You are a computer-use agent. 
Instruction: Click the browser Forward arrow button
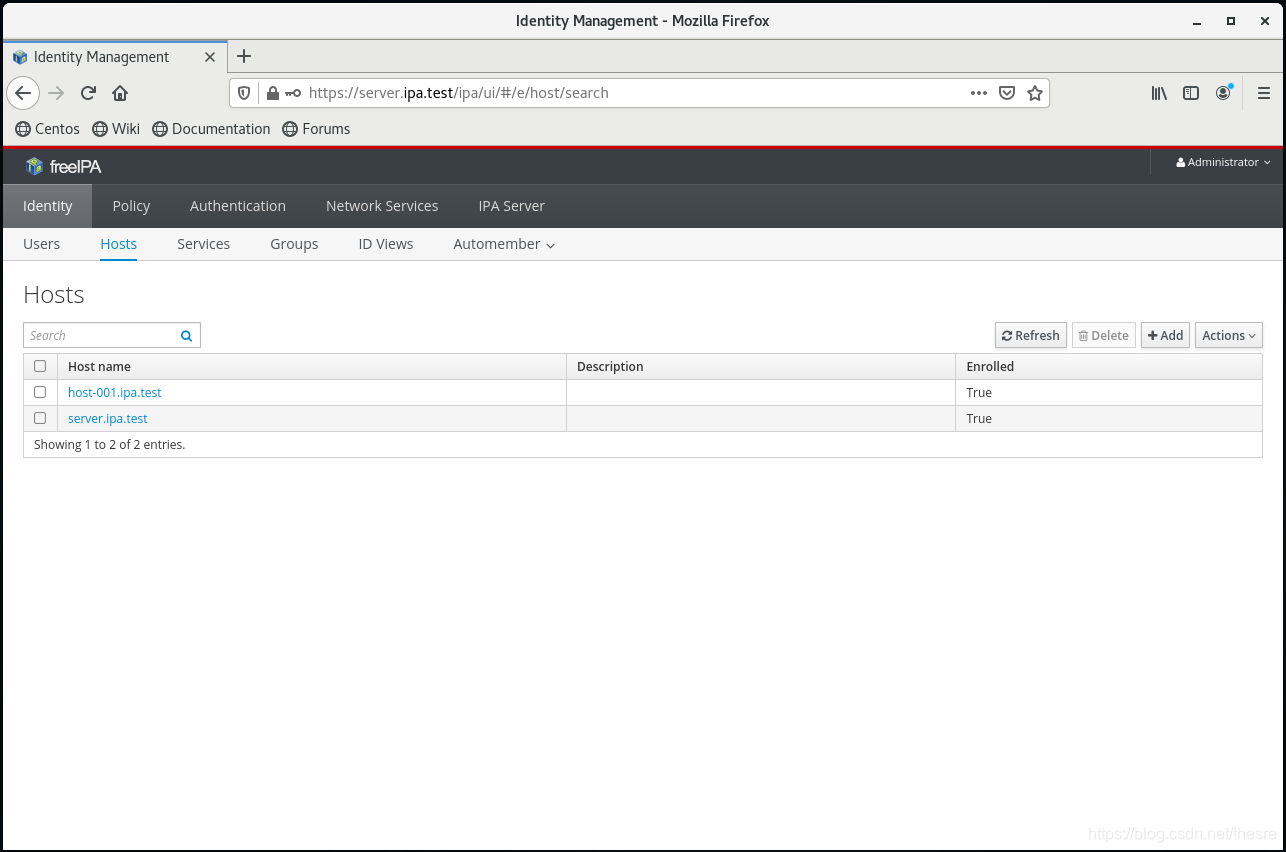[x=56, y=93]
